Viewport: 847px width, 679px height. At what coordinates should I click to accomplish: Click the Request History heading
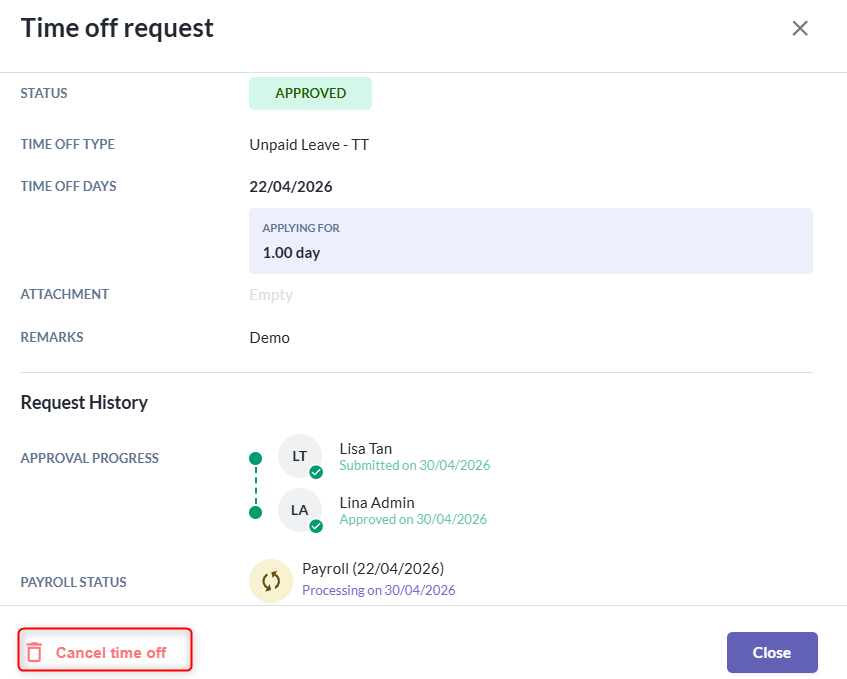[84, 403]
